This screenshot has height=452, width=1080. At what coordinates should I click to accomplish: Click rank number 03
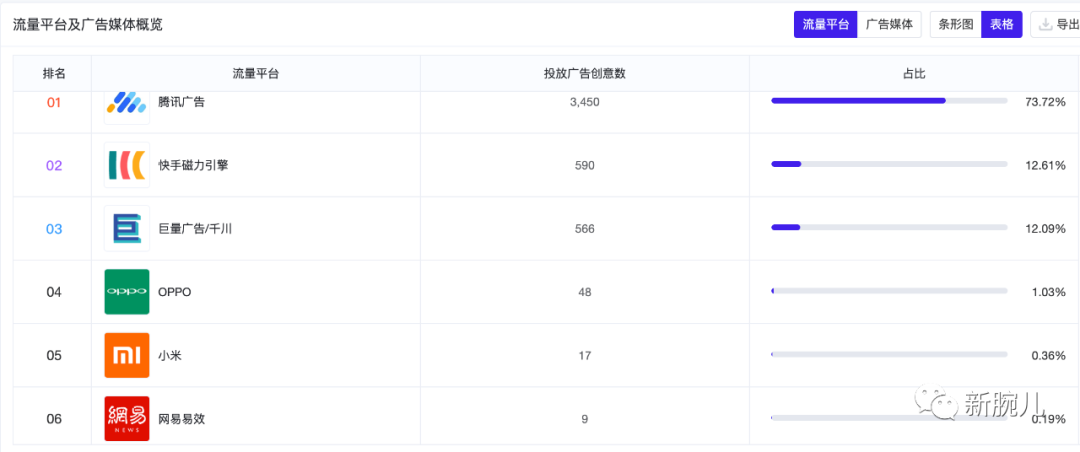pyautogui.click(x=54, y=229)
